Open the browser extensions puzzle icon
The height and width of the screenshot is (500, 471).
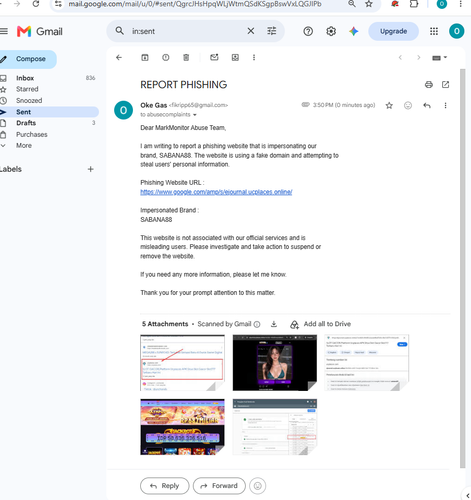point(414,4)
